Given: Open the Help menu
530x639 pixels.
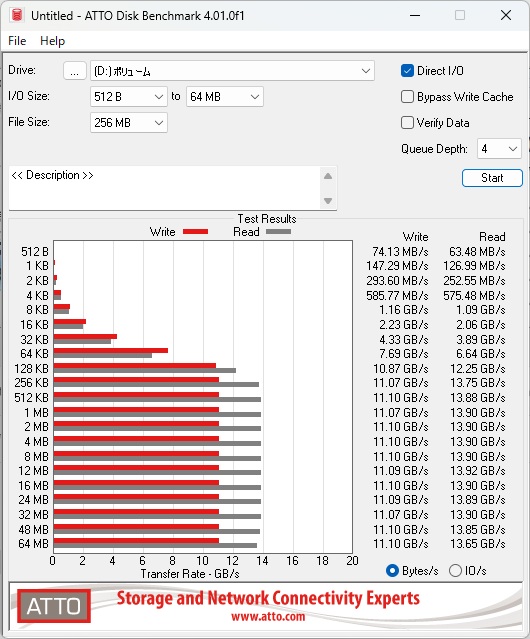Looking at the screenshot, I should pyautogui.click(x=53, y=41).
